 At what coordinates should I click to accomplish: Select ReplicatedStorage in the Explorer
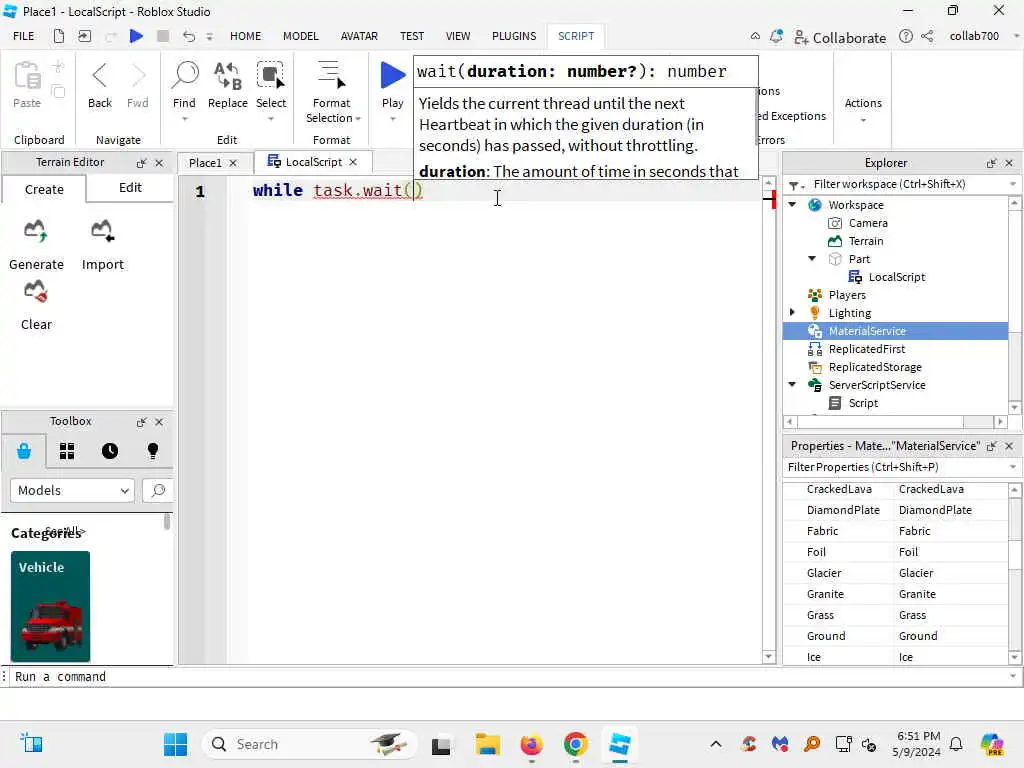tap(875, 367)
